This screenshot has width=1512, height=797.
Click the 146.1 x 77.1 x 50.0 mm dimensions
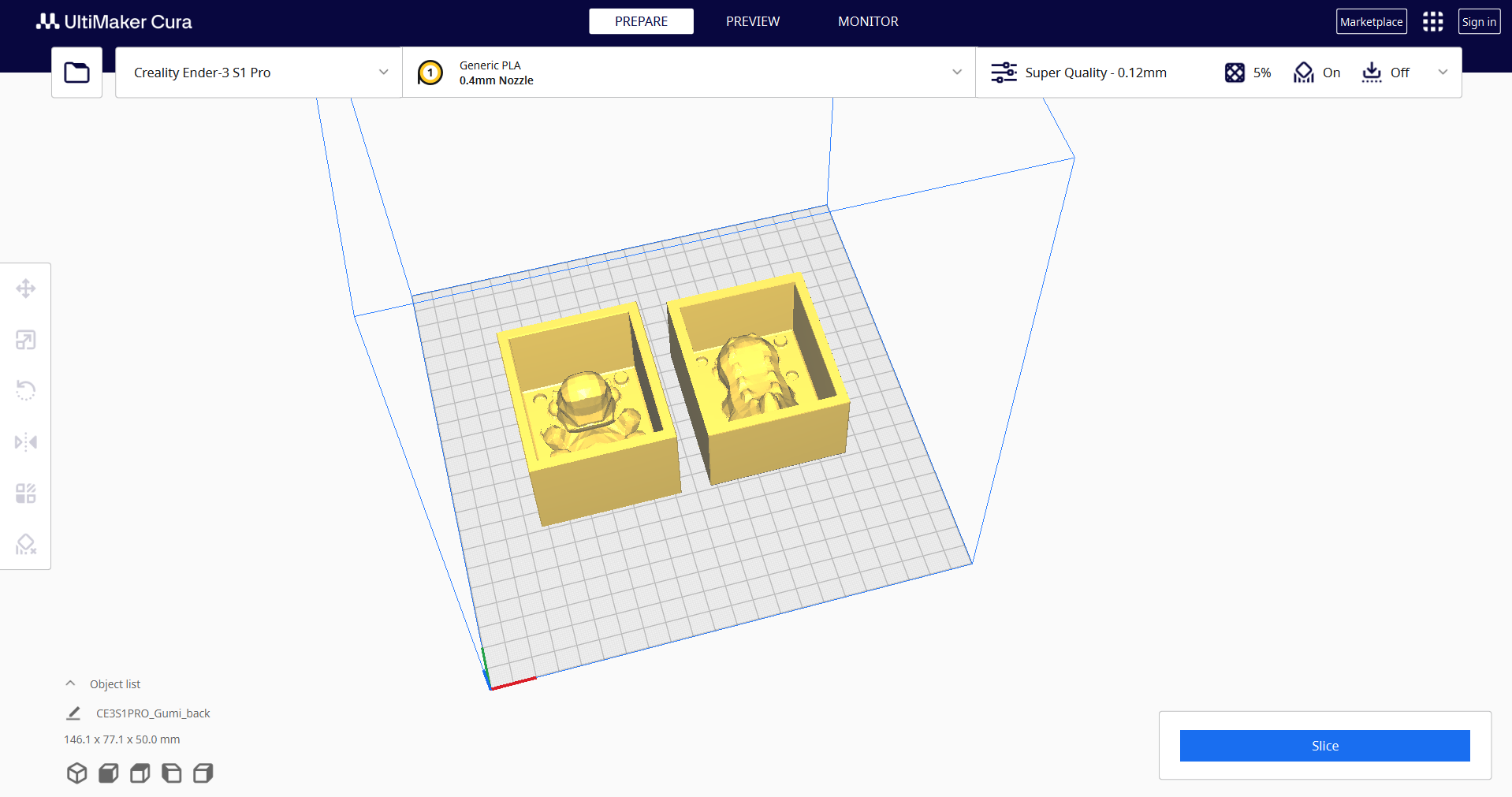click(122, 739)
